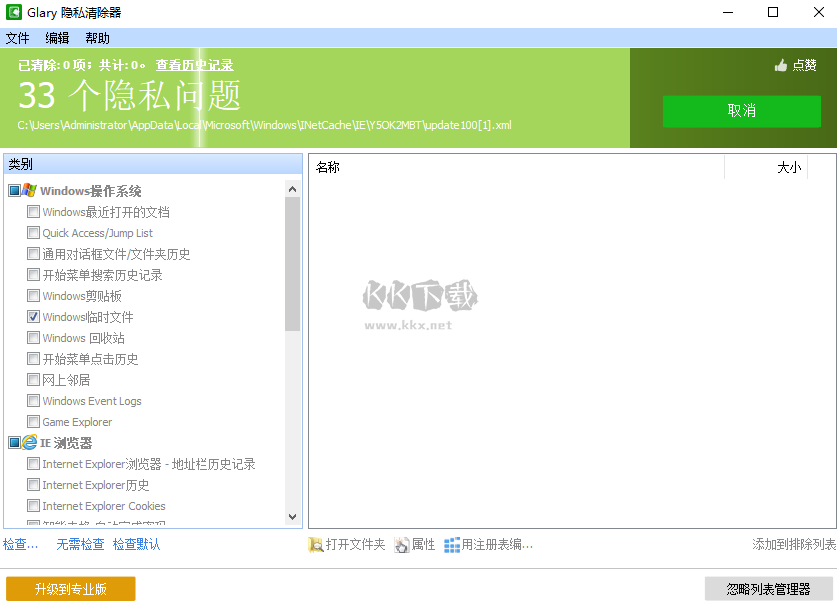Click the IE logo icon beside IE 浏览器

[x=29, y=442]
